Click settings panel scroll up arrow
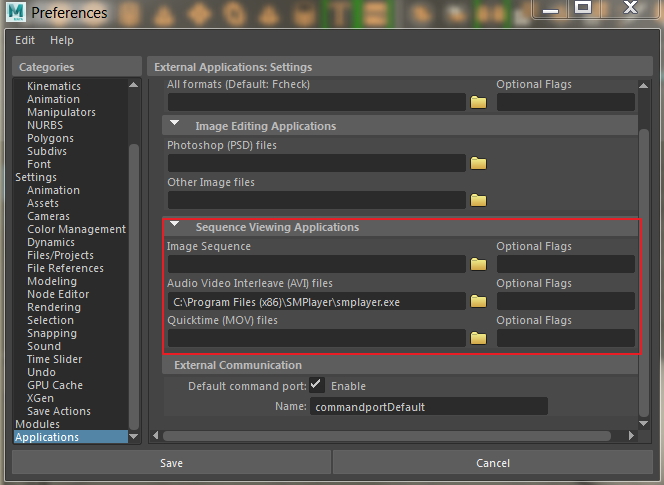 point(644,86)
